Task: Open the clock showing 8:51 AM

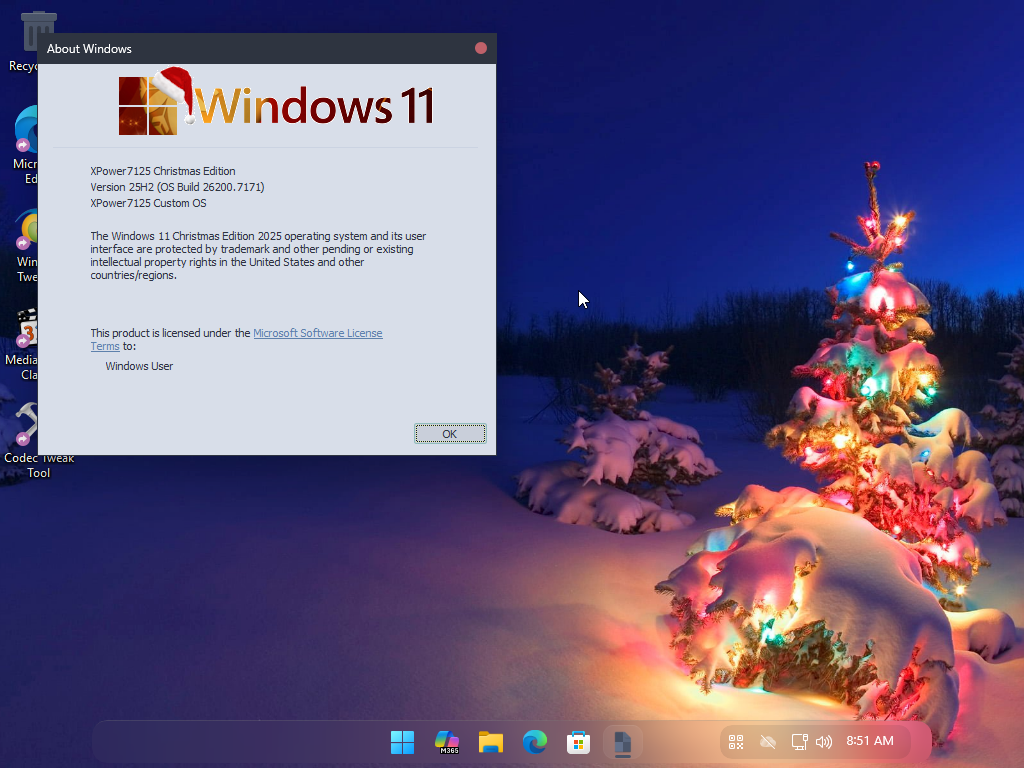Action: 870,741
